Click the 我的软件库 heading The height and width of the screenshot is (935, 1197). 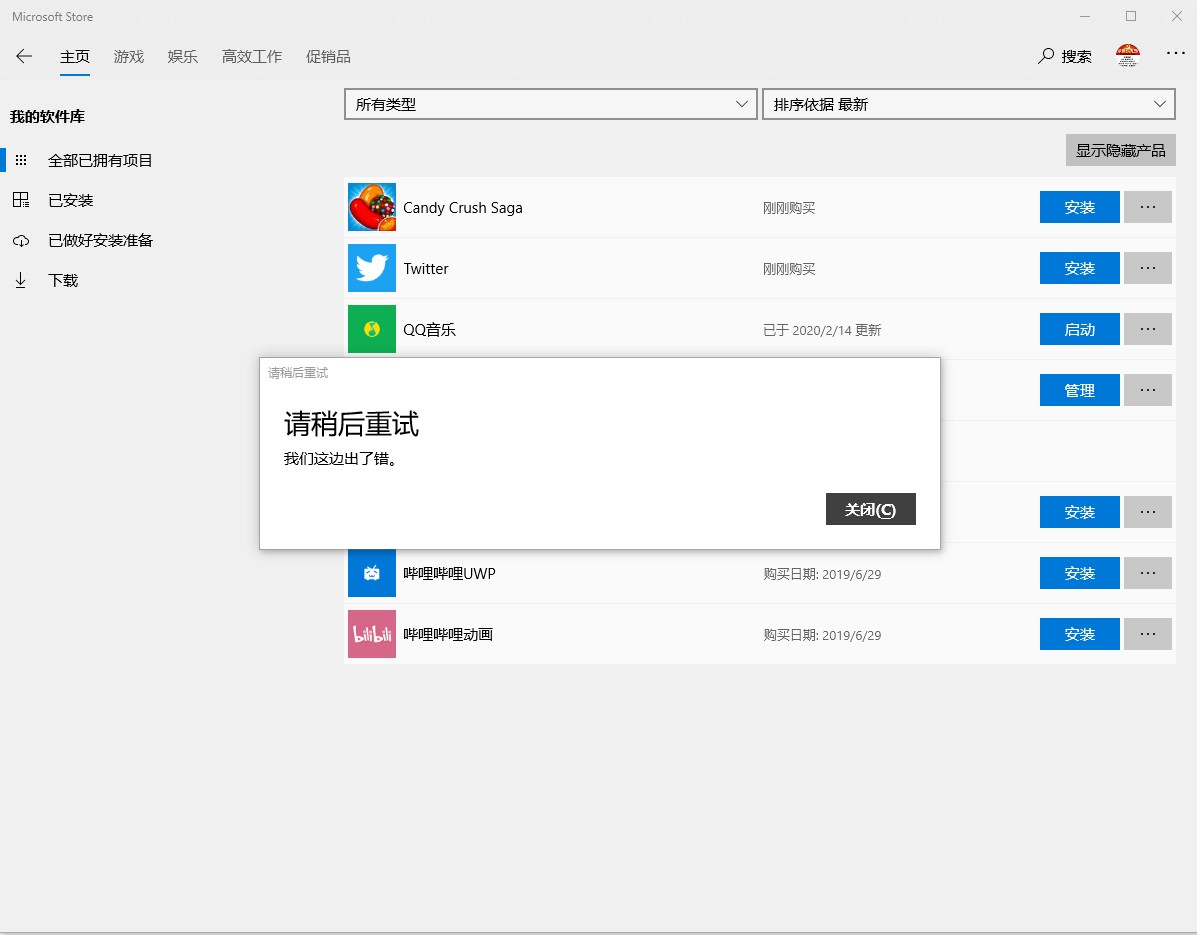47,117
